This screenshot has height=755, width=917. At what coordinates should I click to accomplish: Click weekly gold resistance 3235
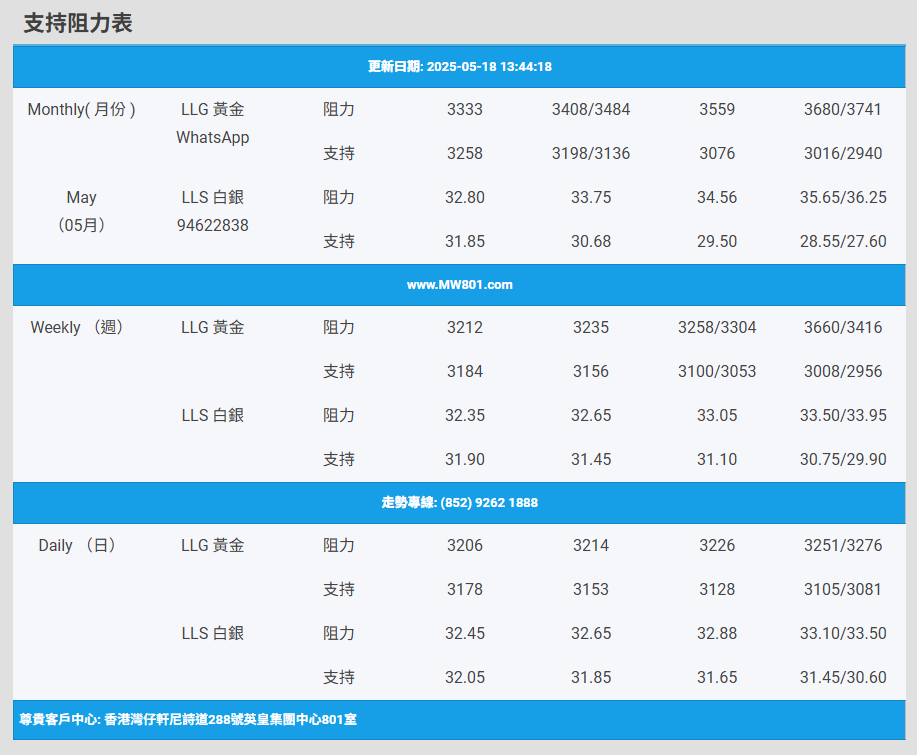(591, 327)
